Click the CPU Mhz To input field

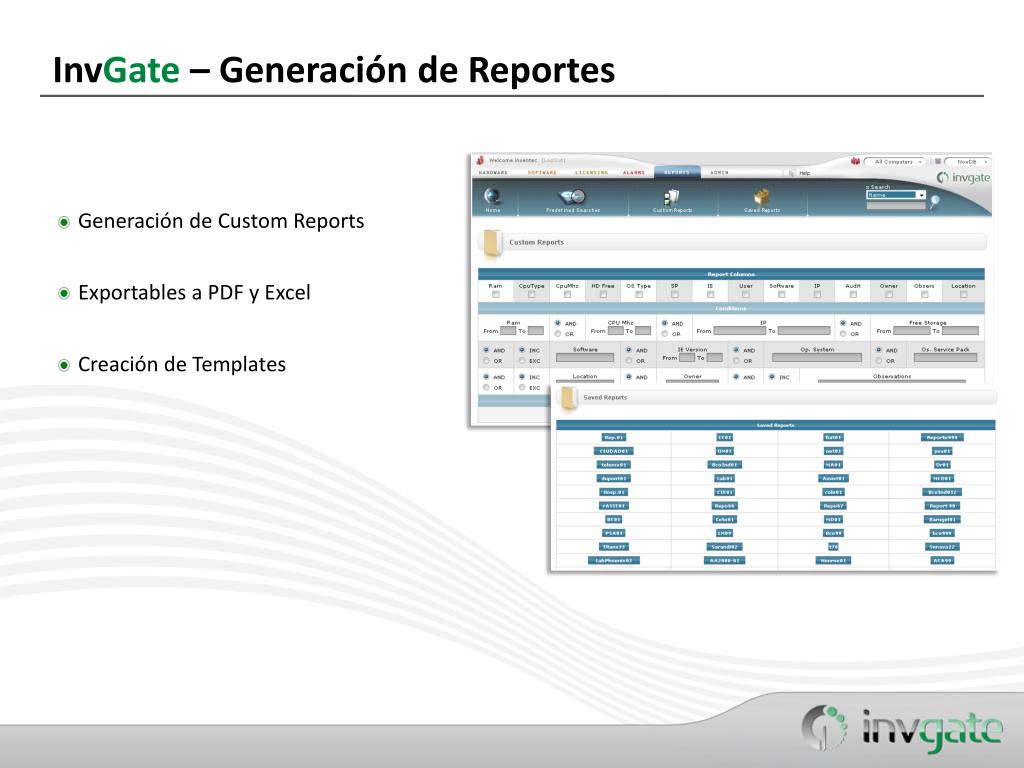tap(643, 331)
